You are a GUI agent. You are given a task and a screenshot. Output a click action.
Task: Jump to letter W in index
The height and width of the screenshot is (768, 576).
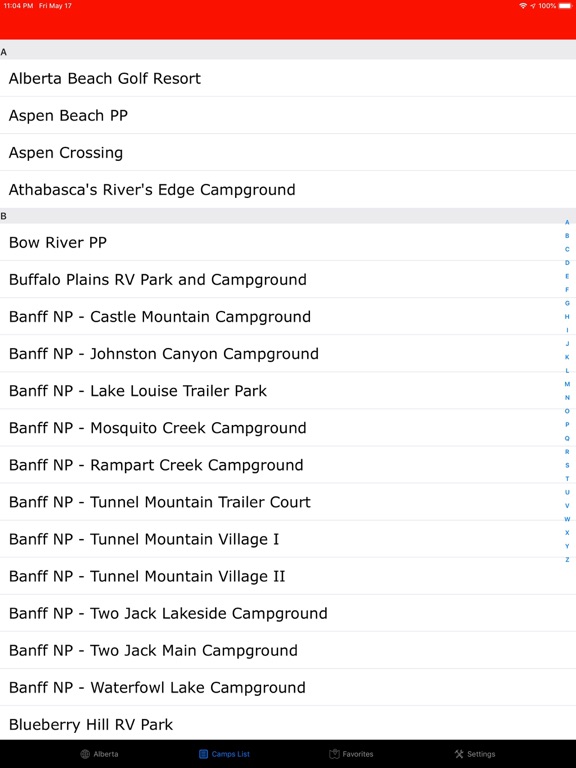[x=567, y=519]
